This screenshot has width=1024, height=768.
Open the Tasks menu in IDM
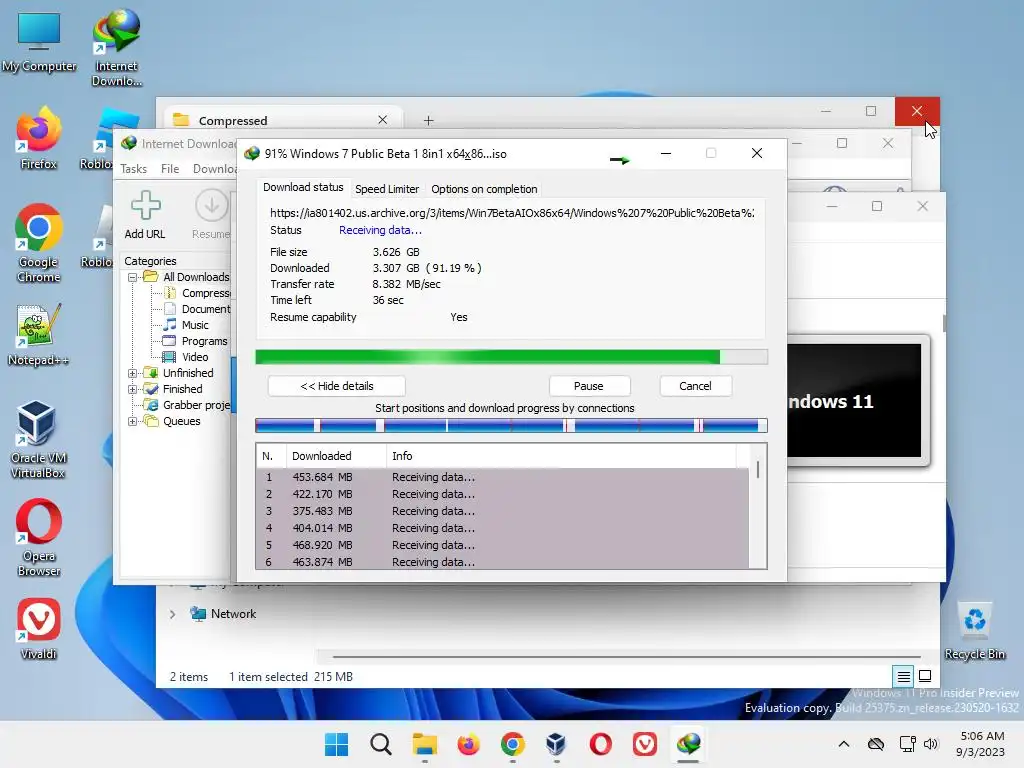tap(133, 168)
